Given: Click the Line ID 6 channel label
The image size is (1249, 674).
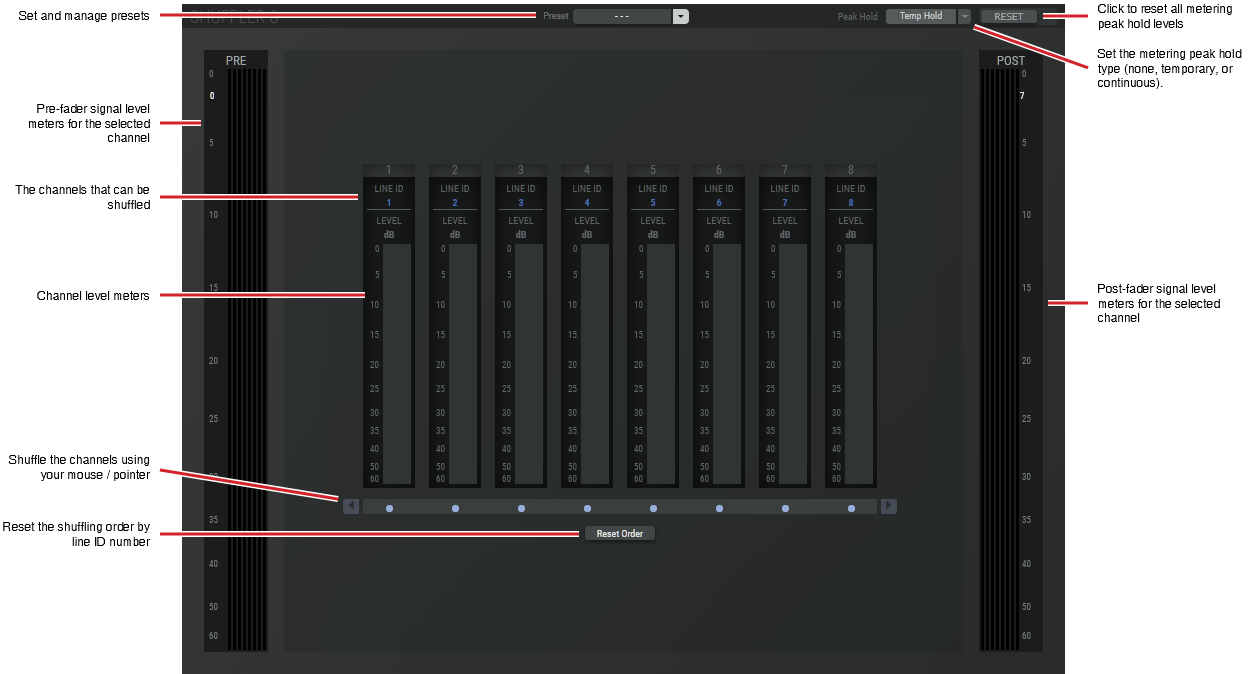Looking at the screenshot, I should [x=719, y=195].
